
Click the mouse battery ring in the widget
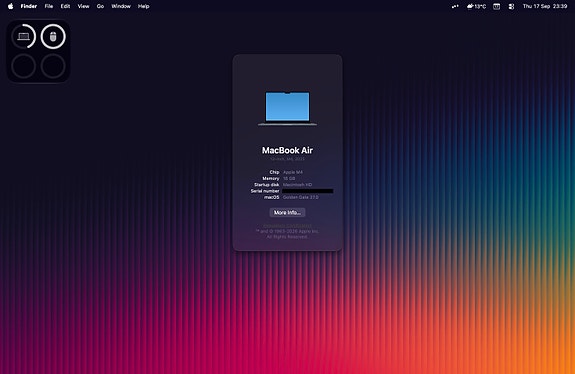point(53,36)
